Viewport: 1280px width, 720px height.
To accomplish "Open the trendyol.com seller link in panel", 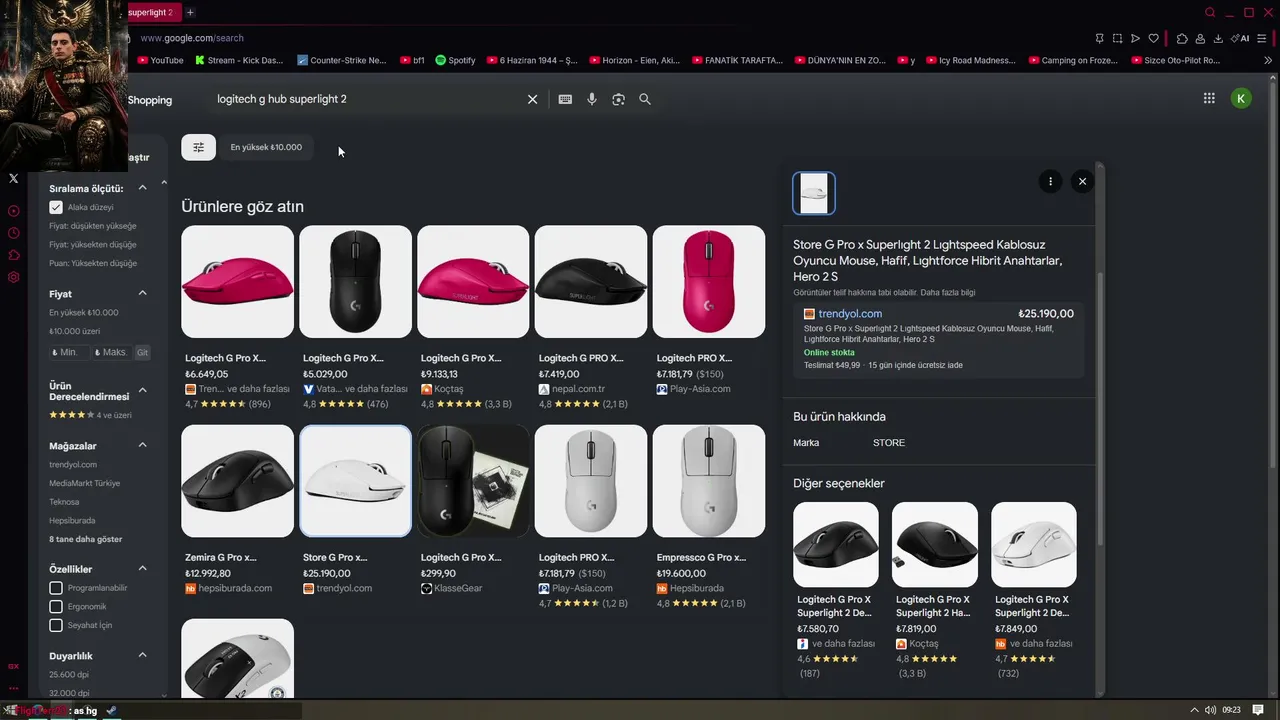I will pyautogui.click(x=850, y=314).
